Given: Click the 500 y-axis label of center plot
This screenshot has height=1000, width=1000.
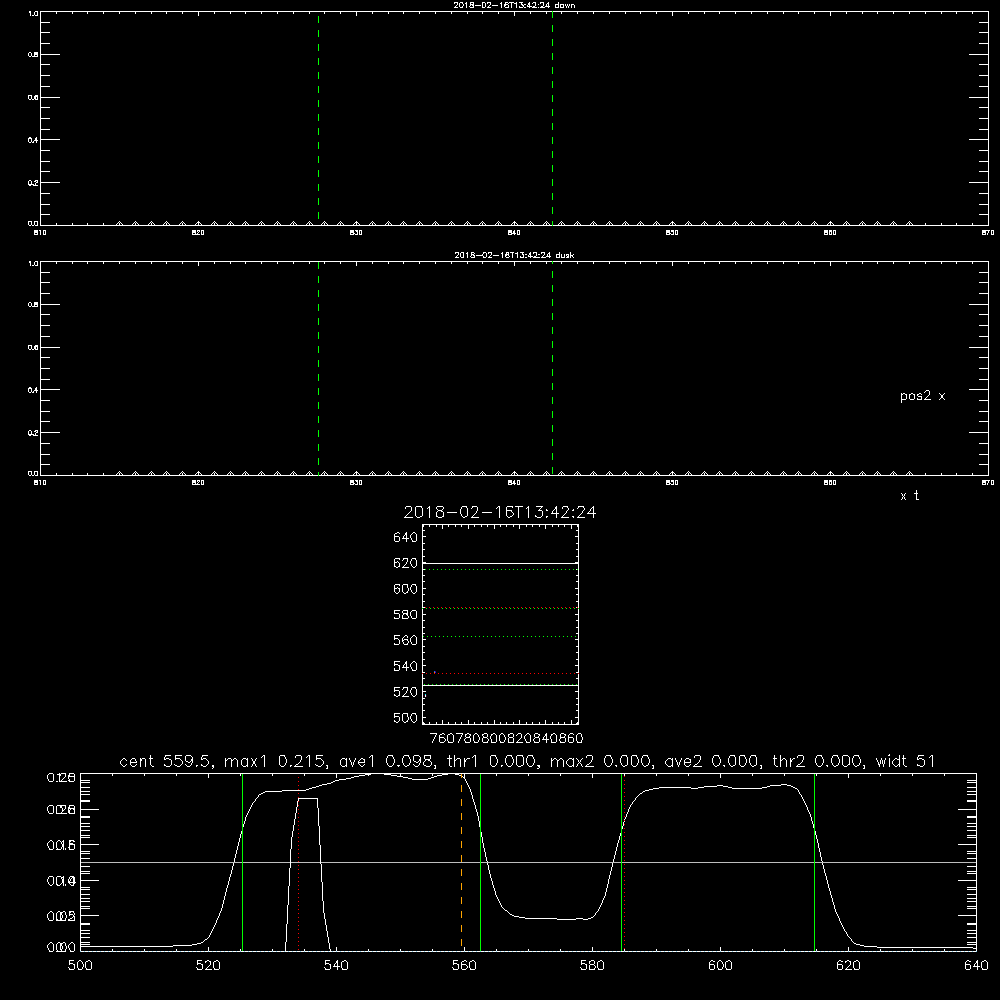Looking at the screenshot, I should [406, 718].
